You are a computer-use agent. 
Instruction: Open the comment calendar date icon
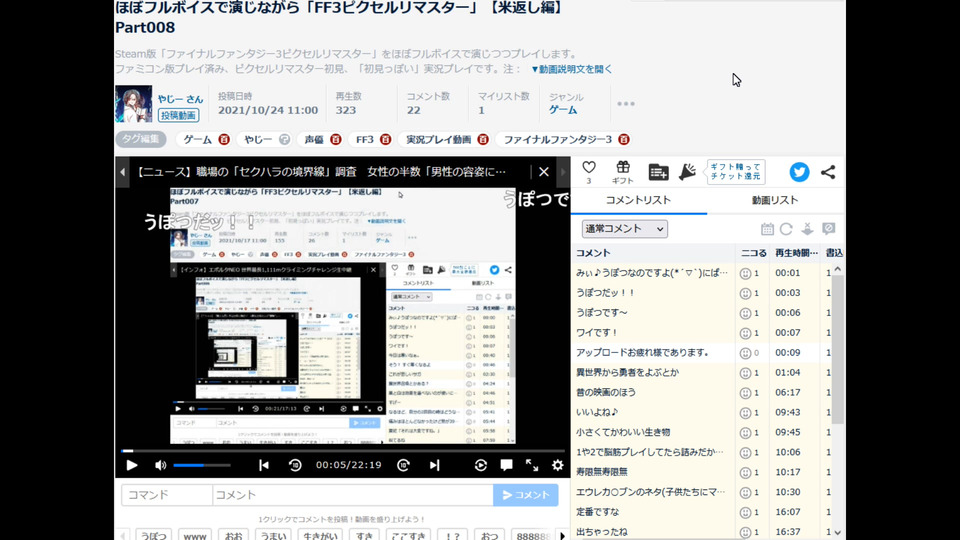(767, 229)
